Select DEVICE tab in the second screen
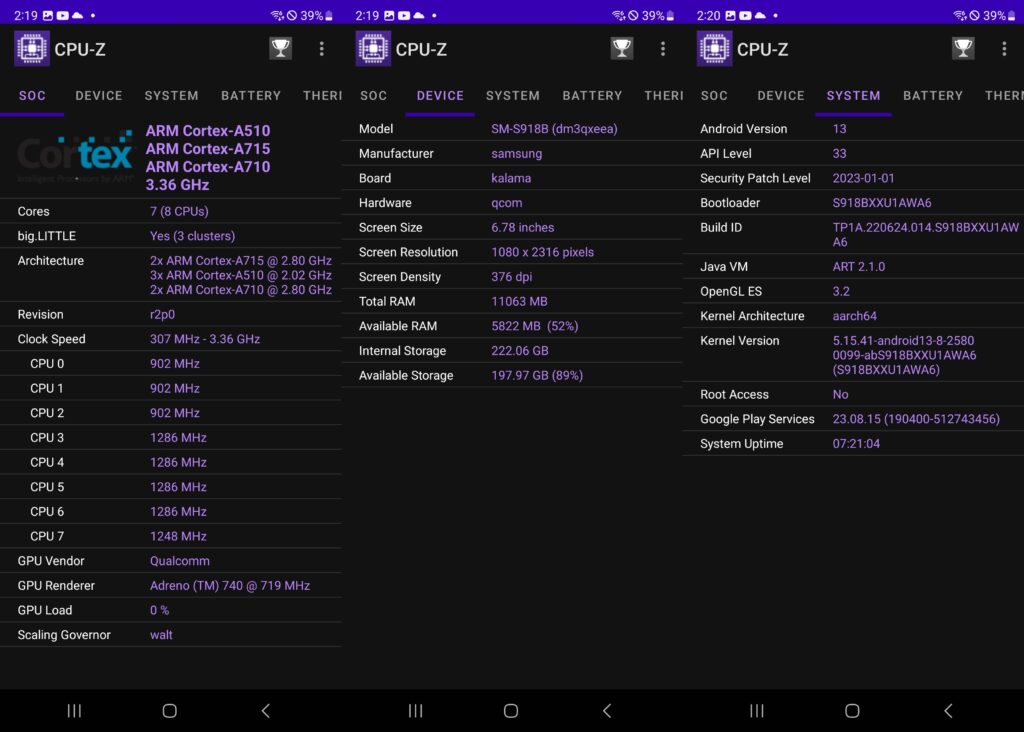 tap(440, 96)
